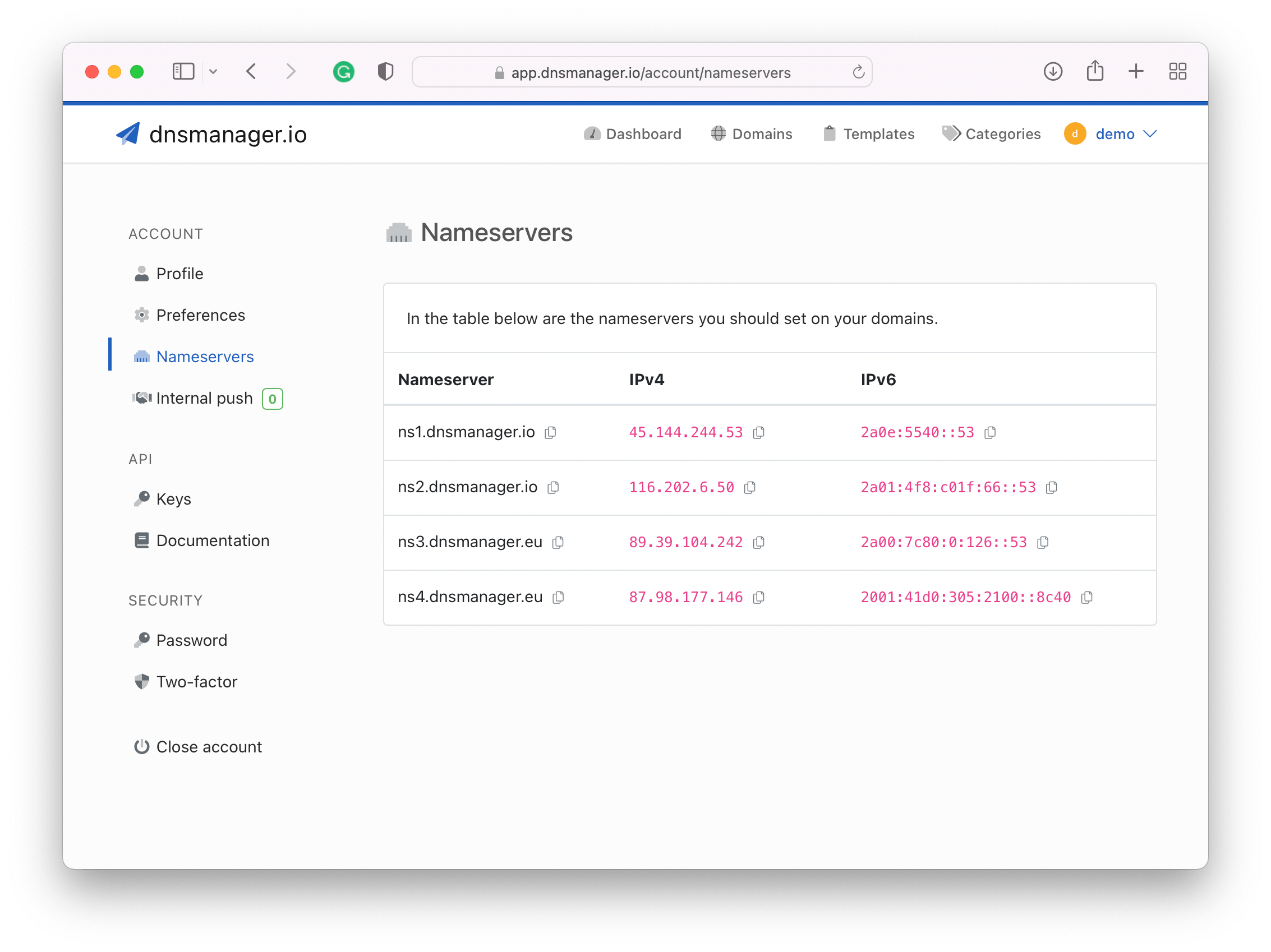Open Dashboard from top navigation
1271x952 pixels.
point(632,134)
